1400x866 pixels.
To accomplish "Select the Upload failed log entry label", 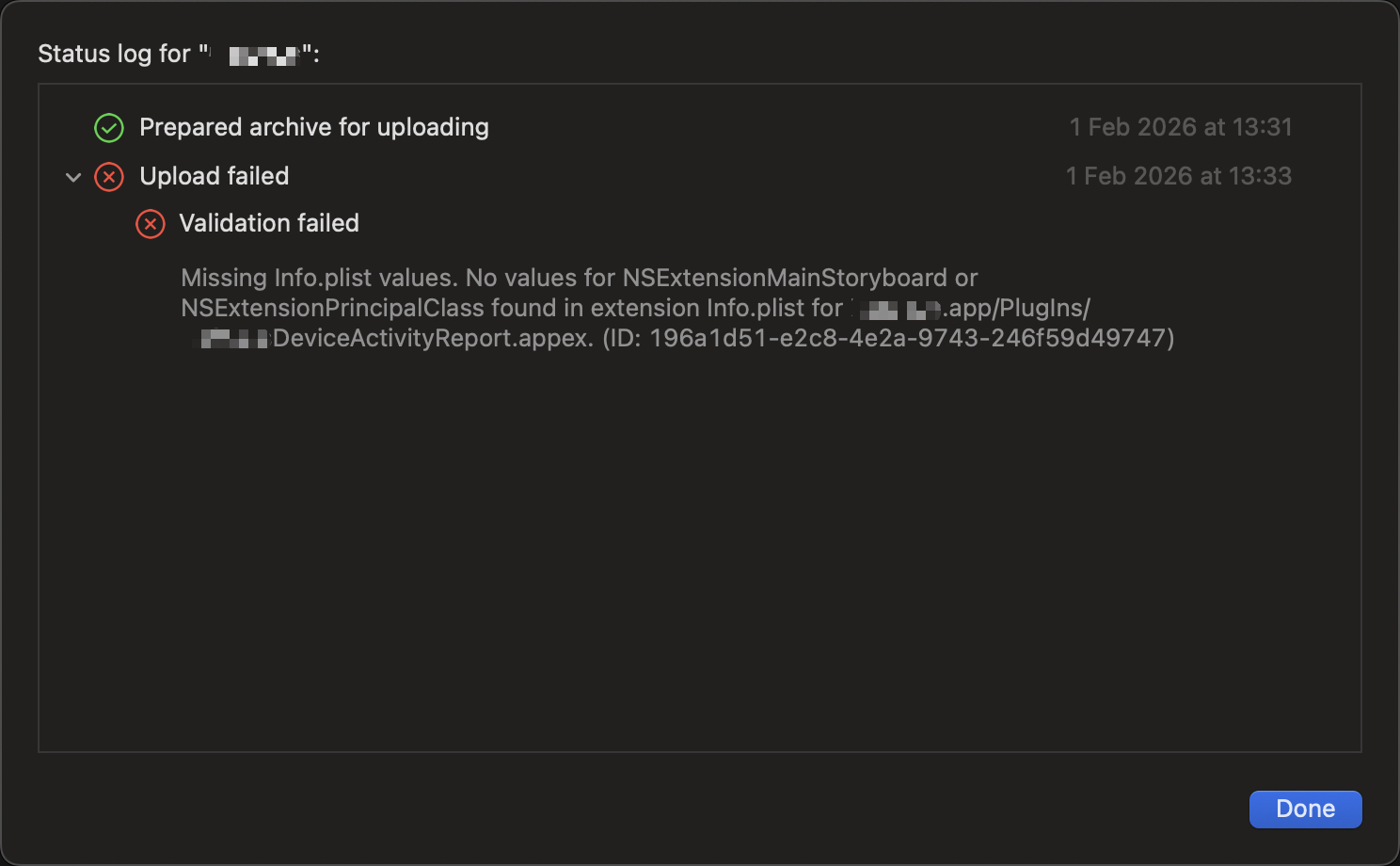I will click(x=214, y=176).
